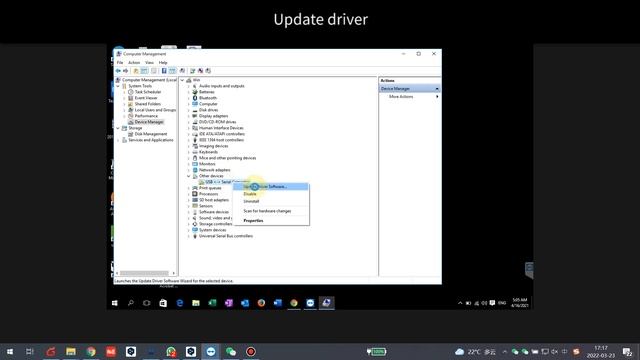Click horizontal scrollbar of the console tree pane
The height and width of the screenshot is (360, 640).
(144, 273)
